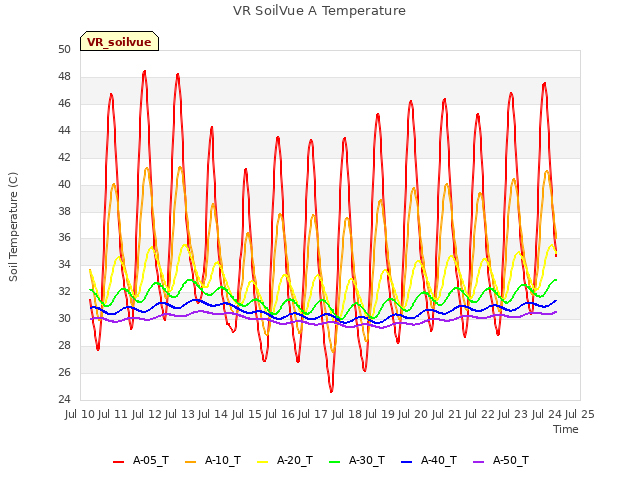This screenshot has height=480, width=640.
Task: Click the 24 y-axis tick label
Action: pyautogui.click(x=64, y=400)
